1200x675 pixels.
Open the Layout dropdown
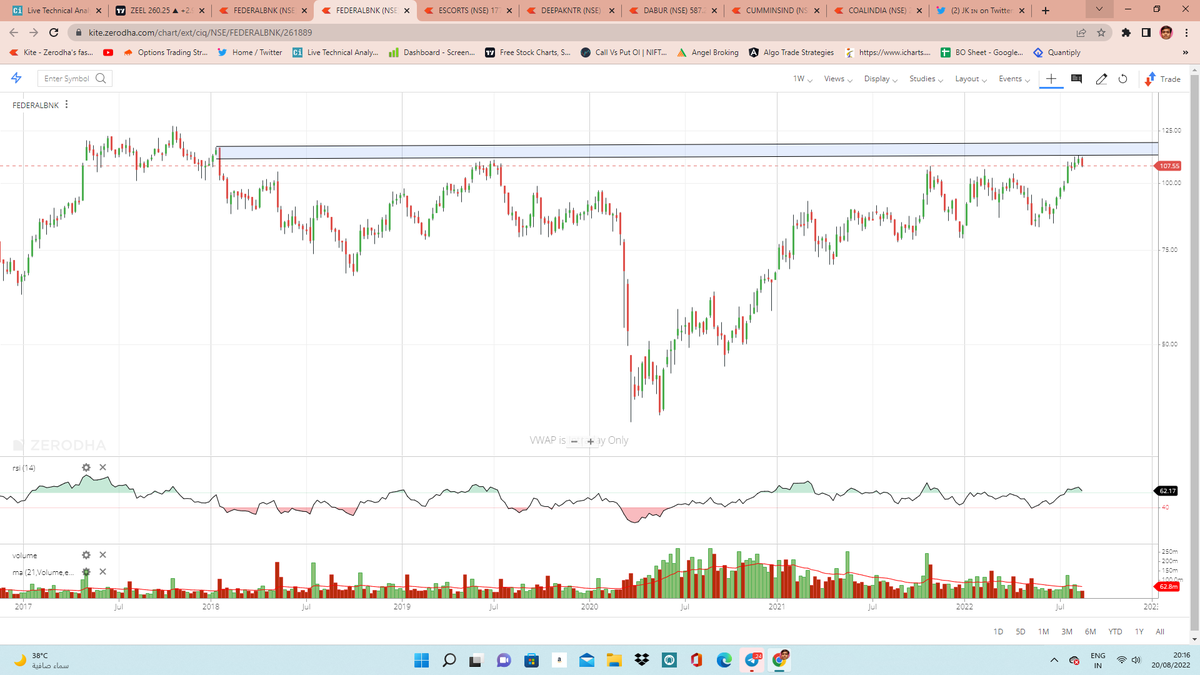970,78
